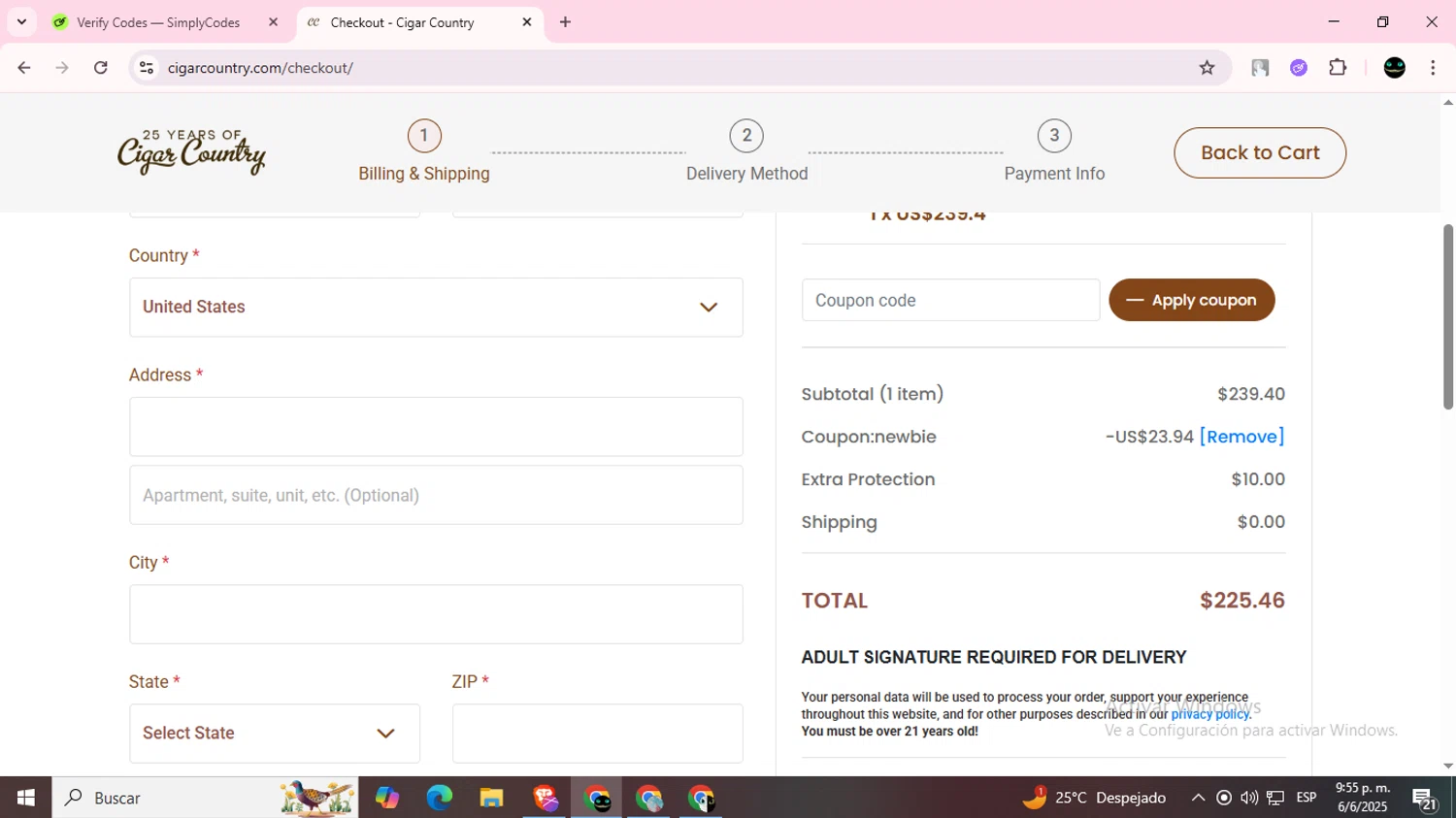Focus the City input field
The image size is (1456, 818).
436,614
